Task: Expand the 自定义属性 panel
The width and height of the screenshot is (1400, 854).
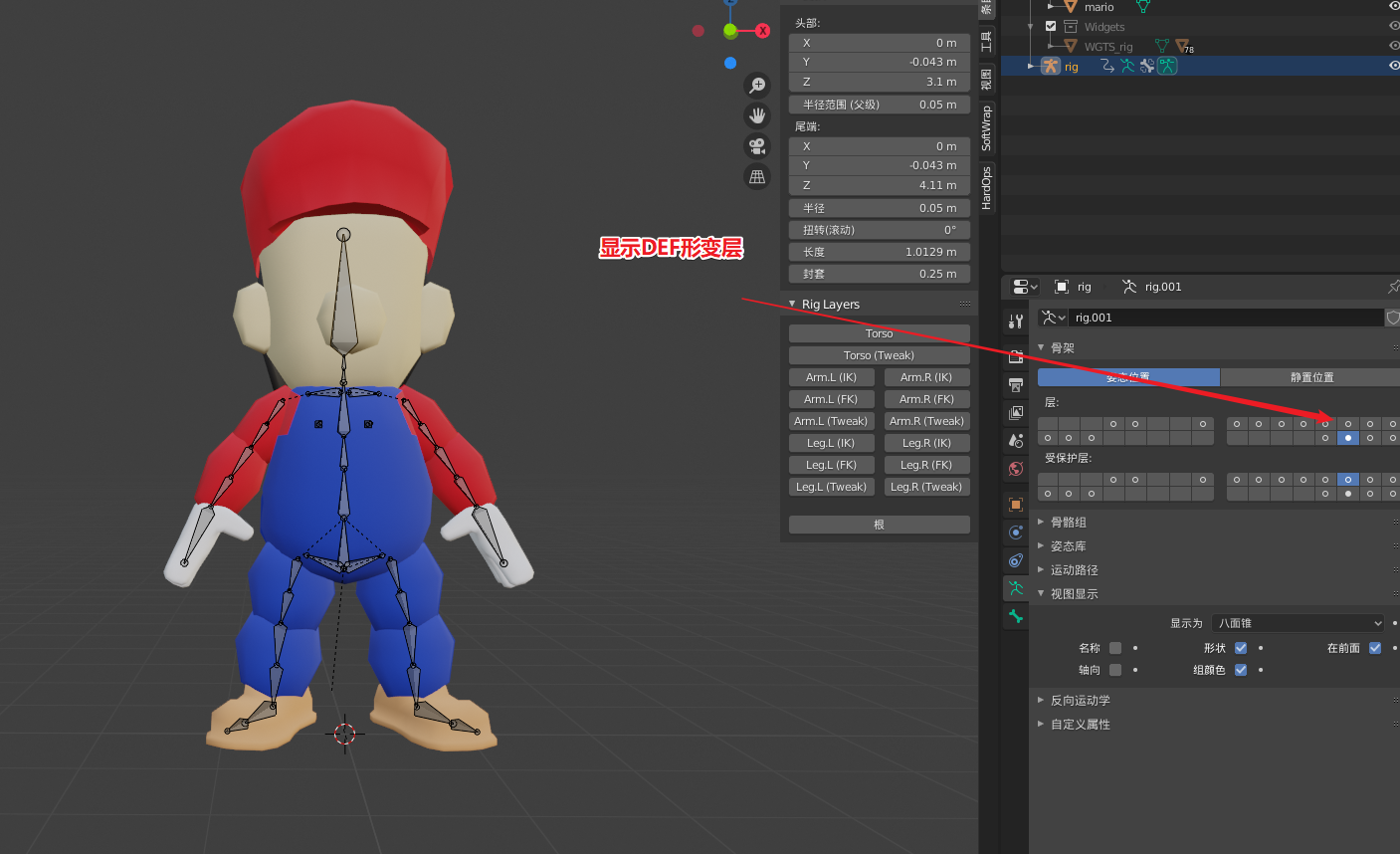Action: click(1041, 724)
